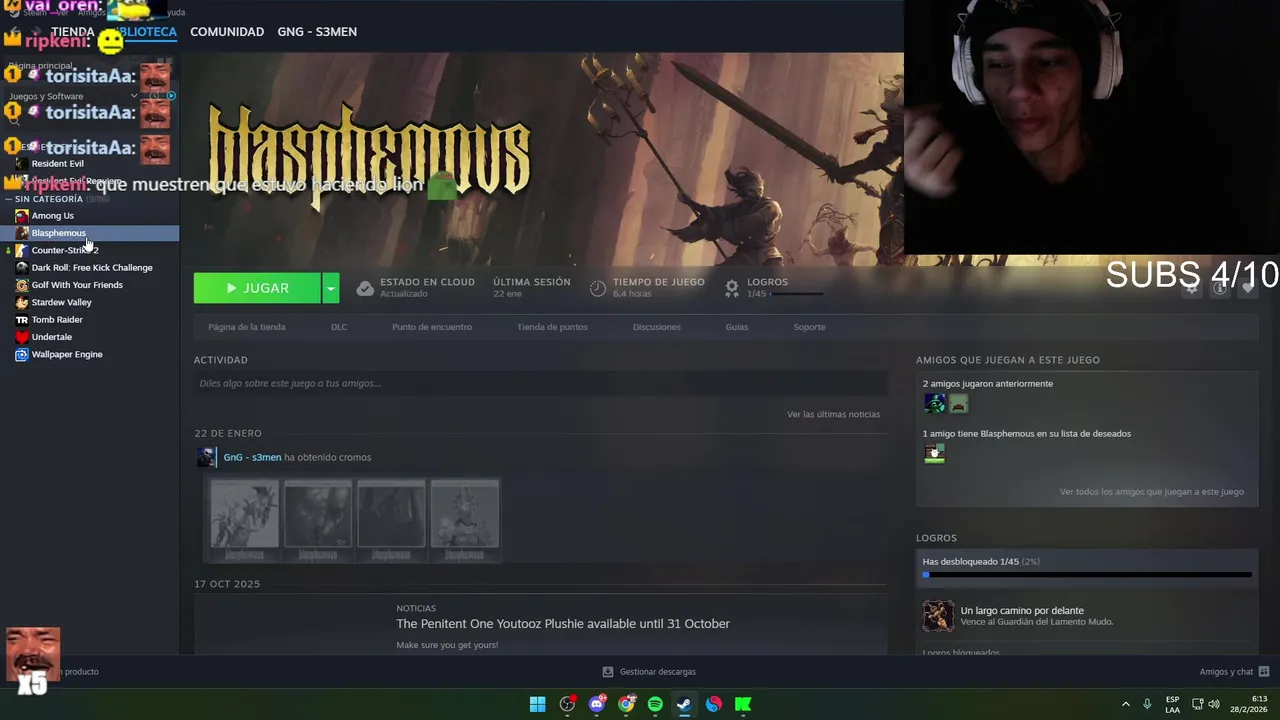This screenshot has height=720, width=1280.
Task: Select the Counter-Strike 2 library icon
Action: (x=21, y=250)
